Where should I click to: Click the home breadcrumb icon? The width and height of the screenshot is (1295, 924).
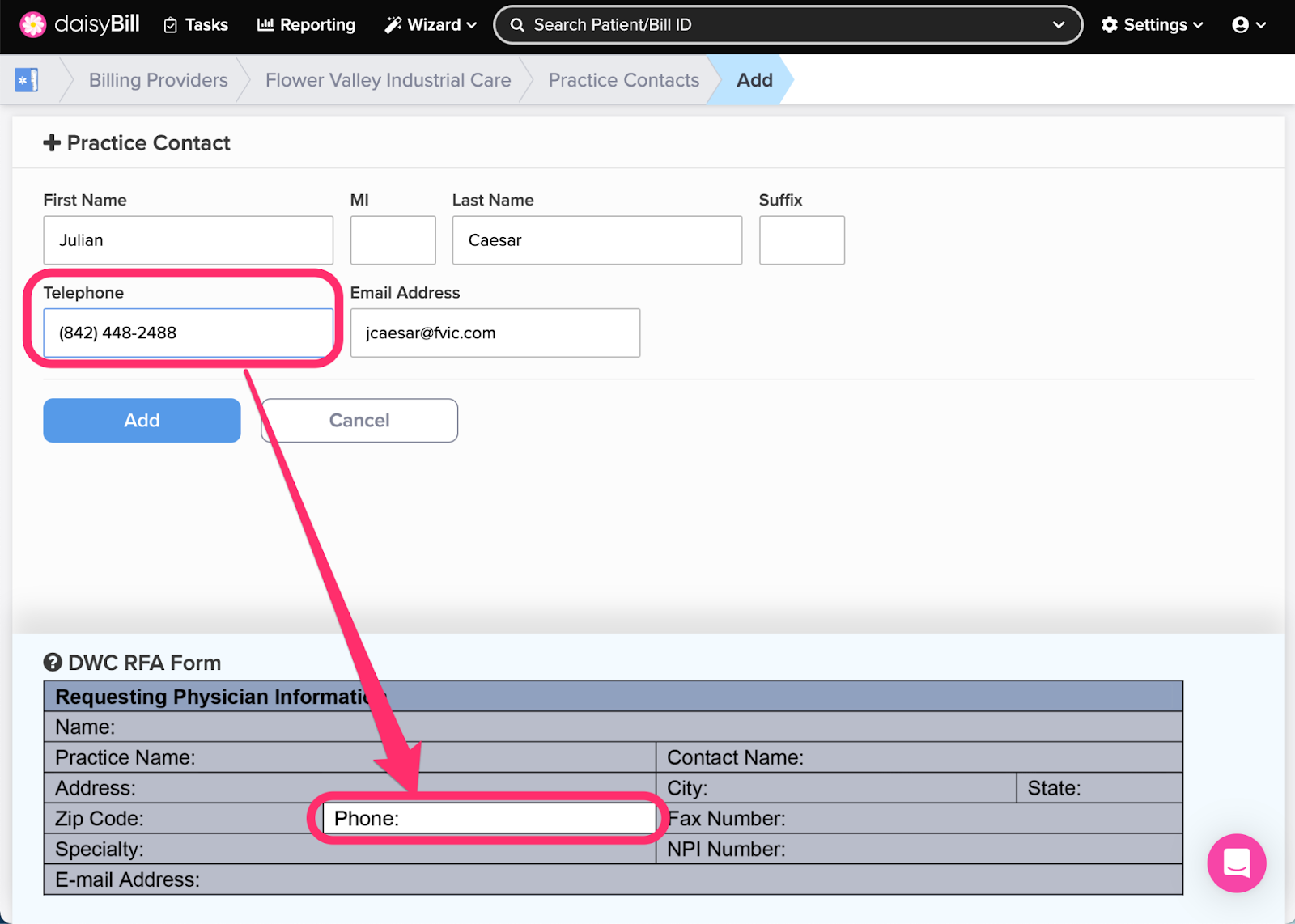(27, 80)
